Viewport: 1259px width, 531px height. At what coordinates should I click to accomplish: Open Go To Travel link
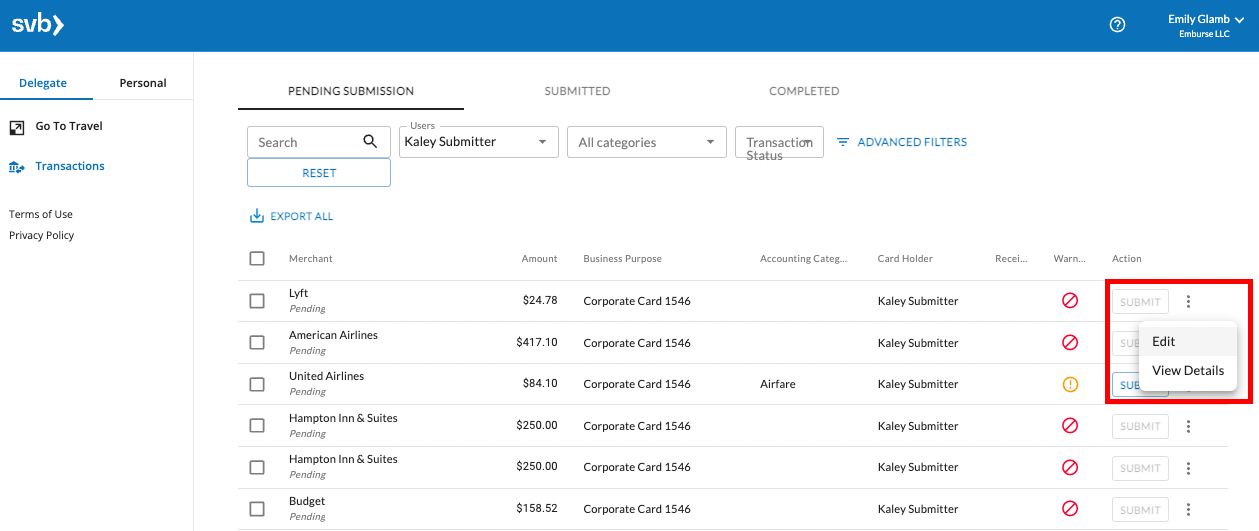(69, 126)
